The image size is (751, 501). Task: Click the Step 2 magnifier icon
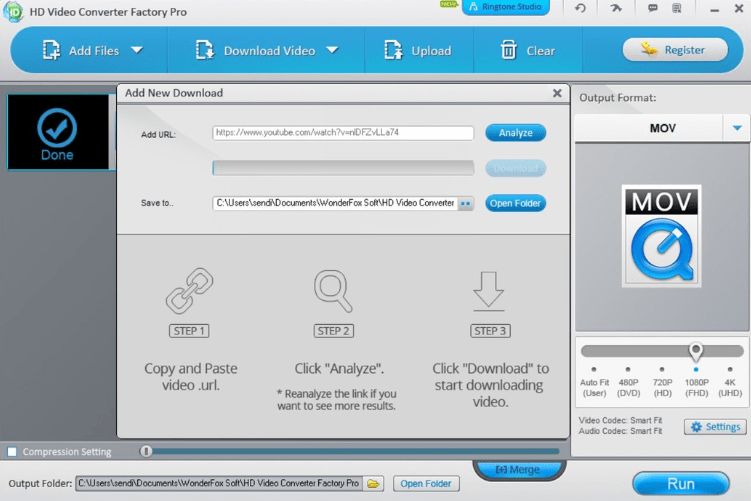pyautogui.click(x=333, y=291)
